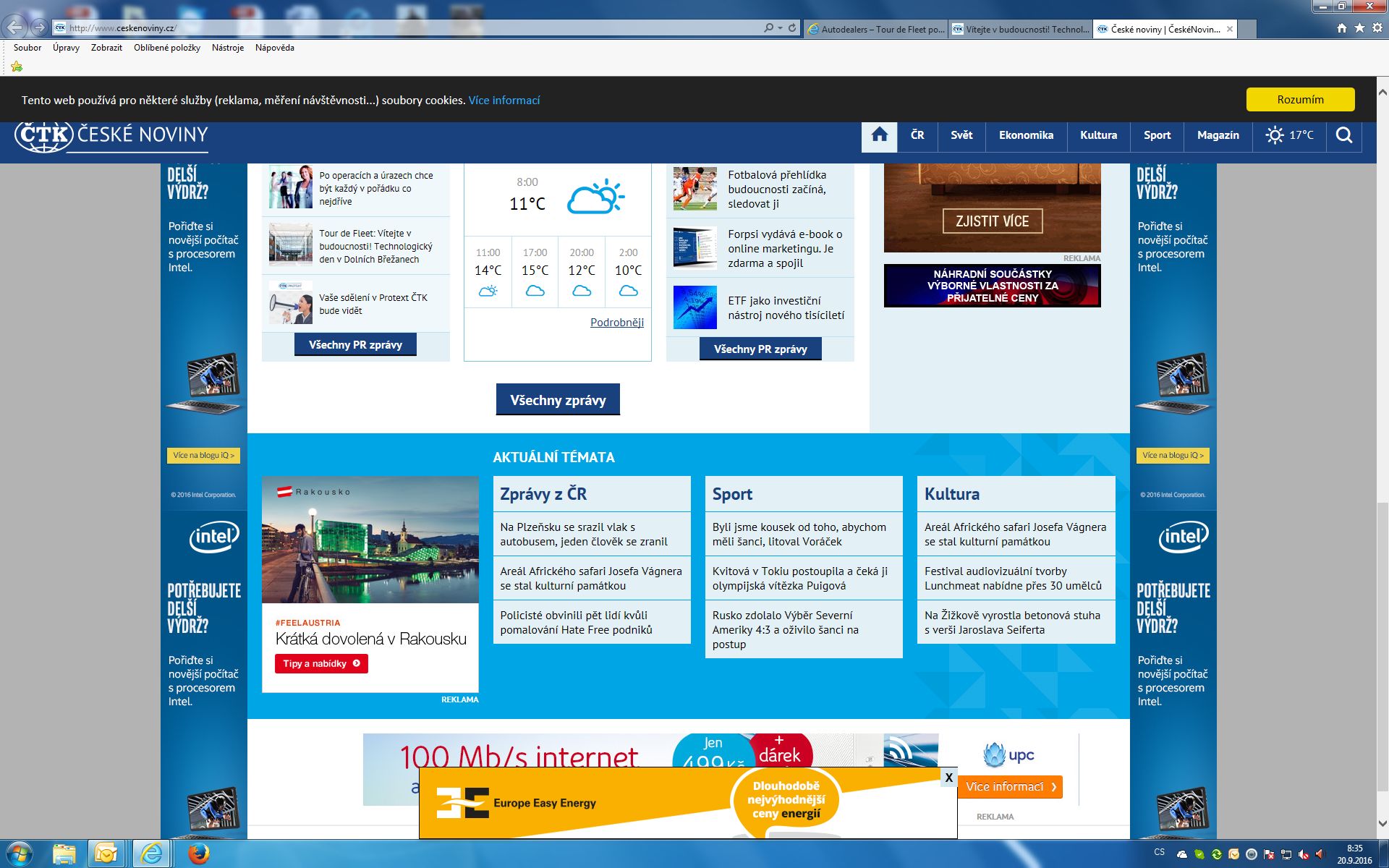The width and height of the screenshot is (1389, 868).
Task: Close the České noviny browser tab
Action: pos(1229,29)
